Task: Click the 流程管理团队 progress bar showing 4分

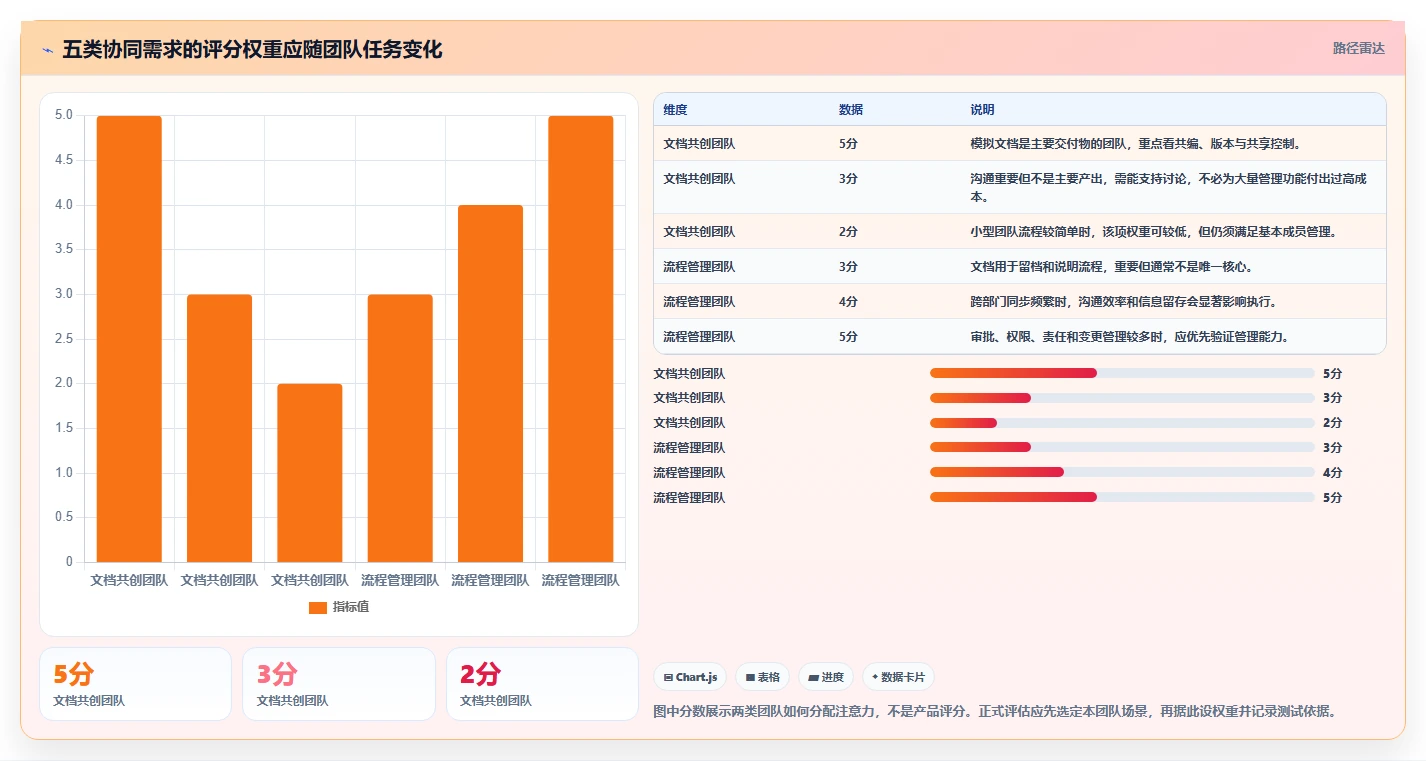Action: 1122,472
